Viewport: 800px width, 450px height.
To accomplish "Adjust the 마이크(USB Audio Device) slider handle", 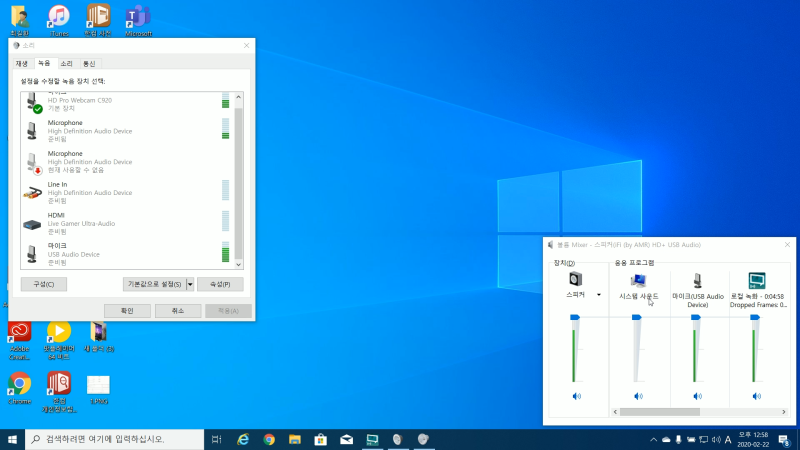I will pos(695,317).
